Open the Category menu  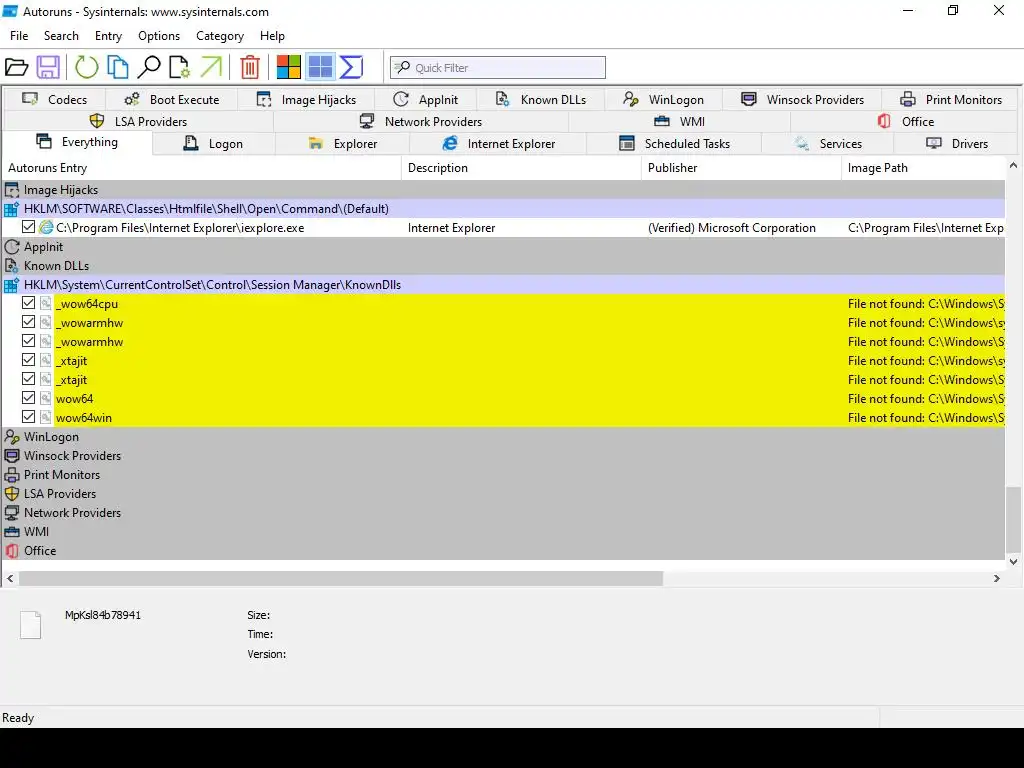(x=219, y=36)
